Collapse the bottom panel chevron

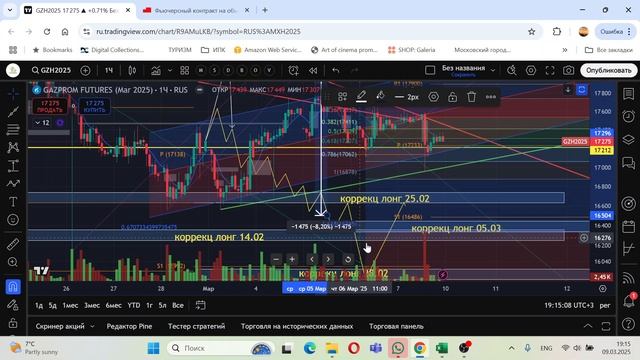pos(587,326)
